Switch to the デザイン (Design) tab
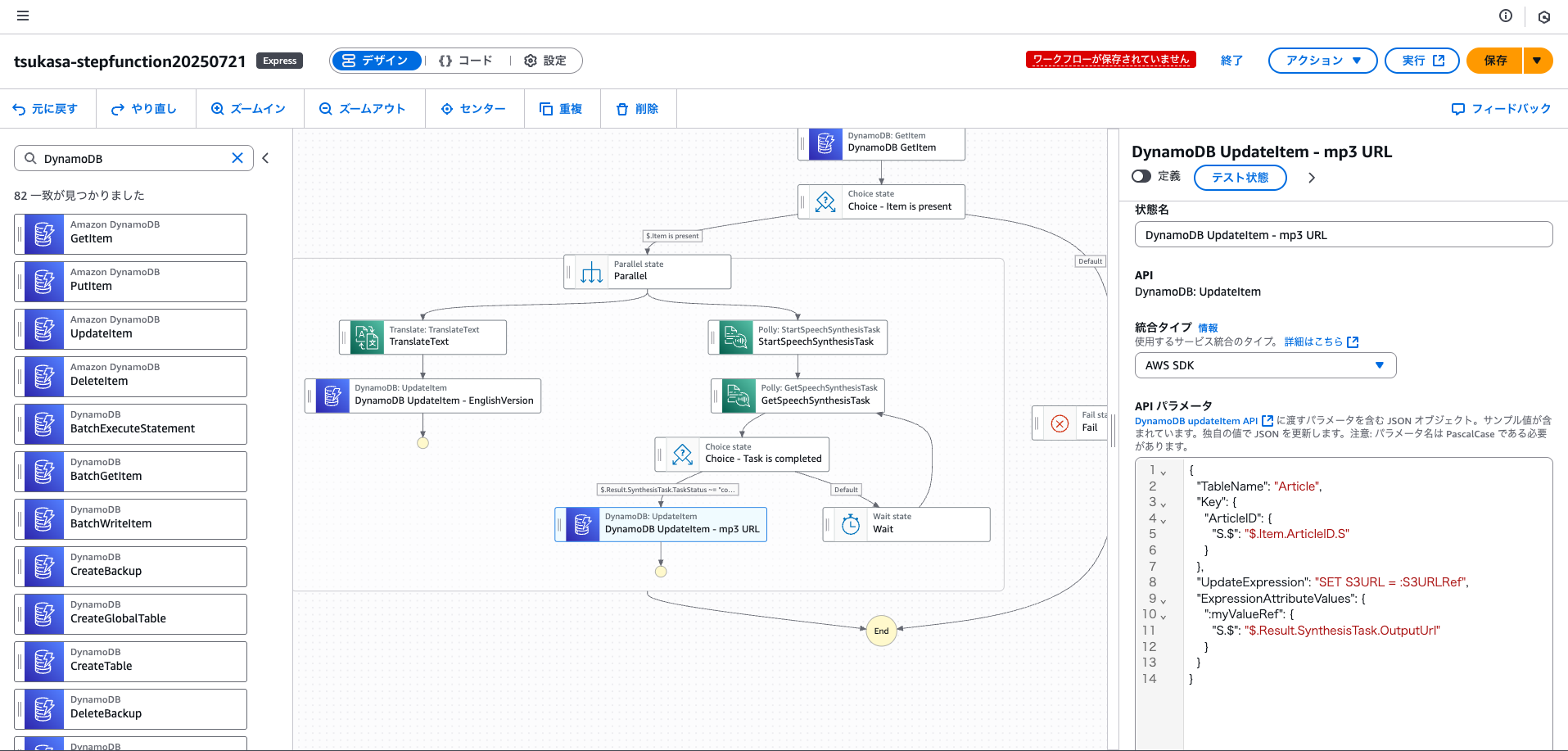This screenshot has height=751, width=1568. [377, 61]
